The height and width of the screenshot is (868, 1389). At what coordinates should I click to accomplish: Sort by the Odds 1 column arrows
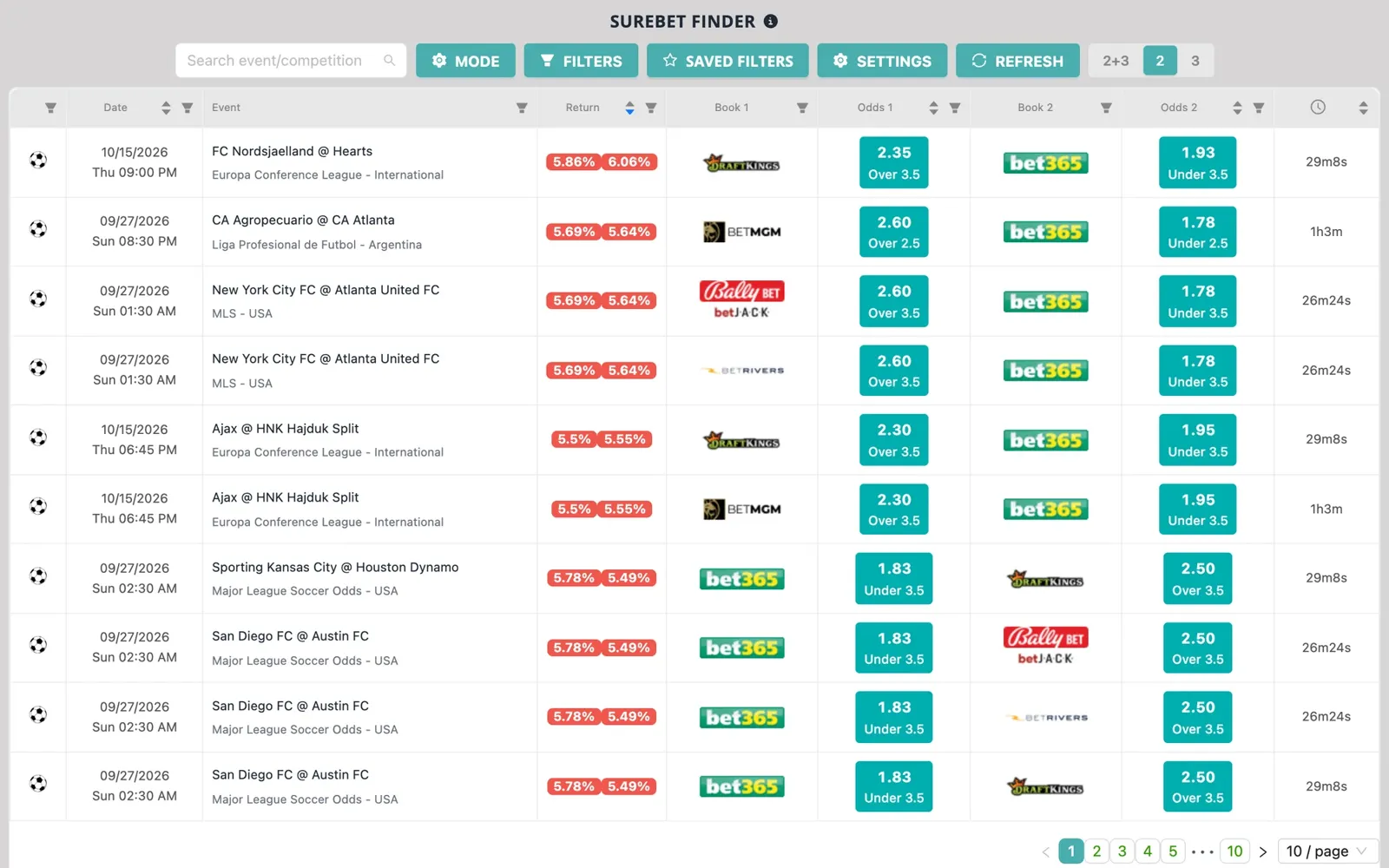pyautogui.click(x=933, y=108)
